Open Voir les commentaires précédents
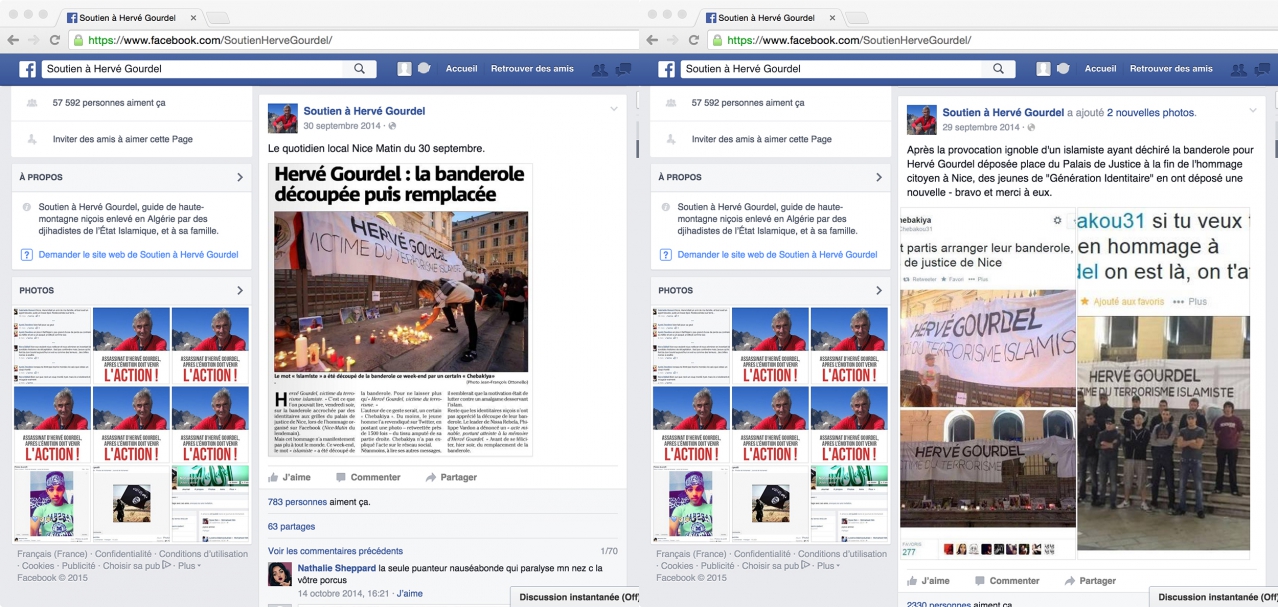 pyautogui.click(x=336, y=551)
